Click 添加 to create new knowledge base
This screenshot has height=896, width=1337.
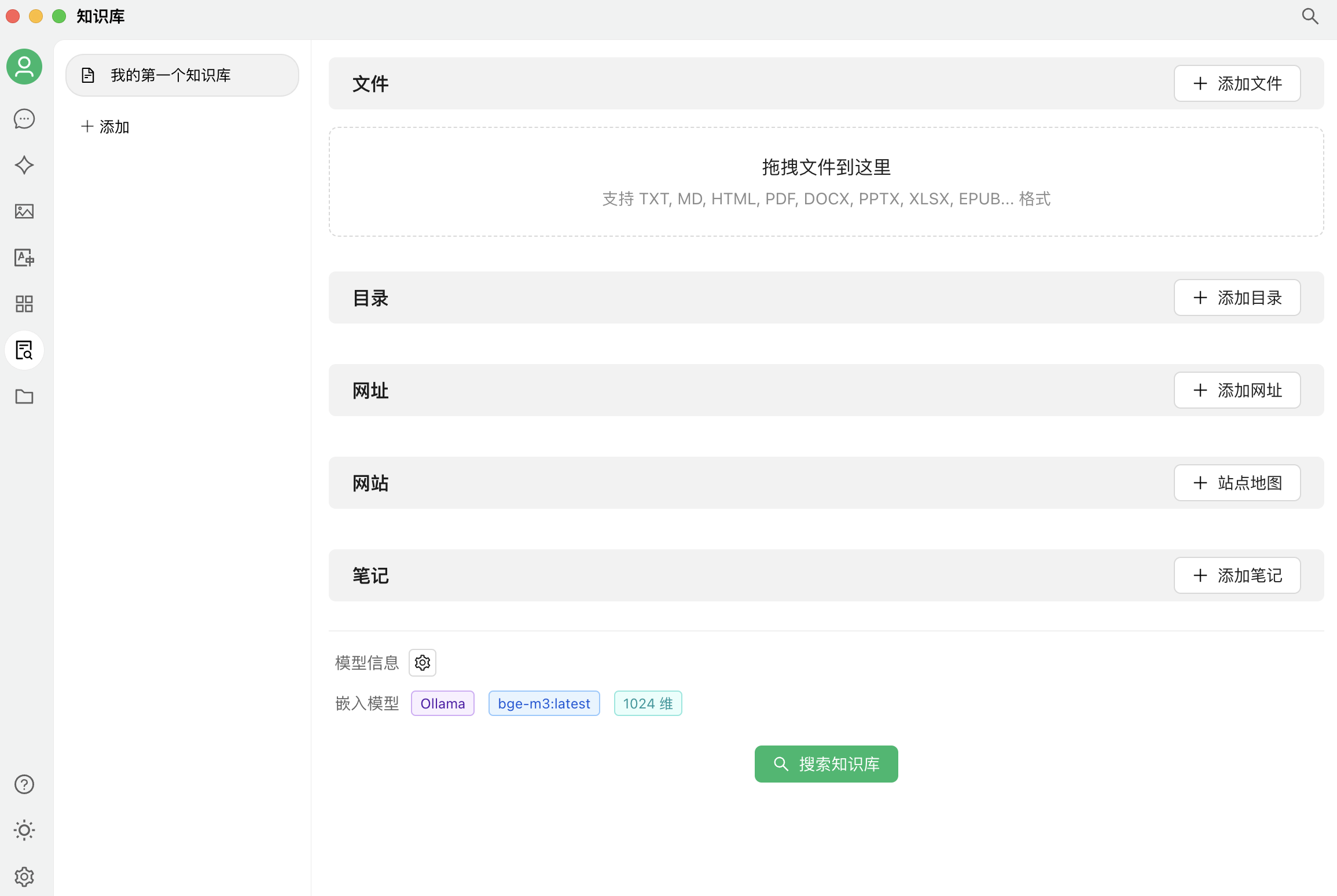105,127
